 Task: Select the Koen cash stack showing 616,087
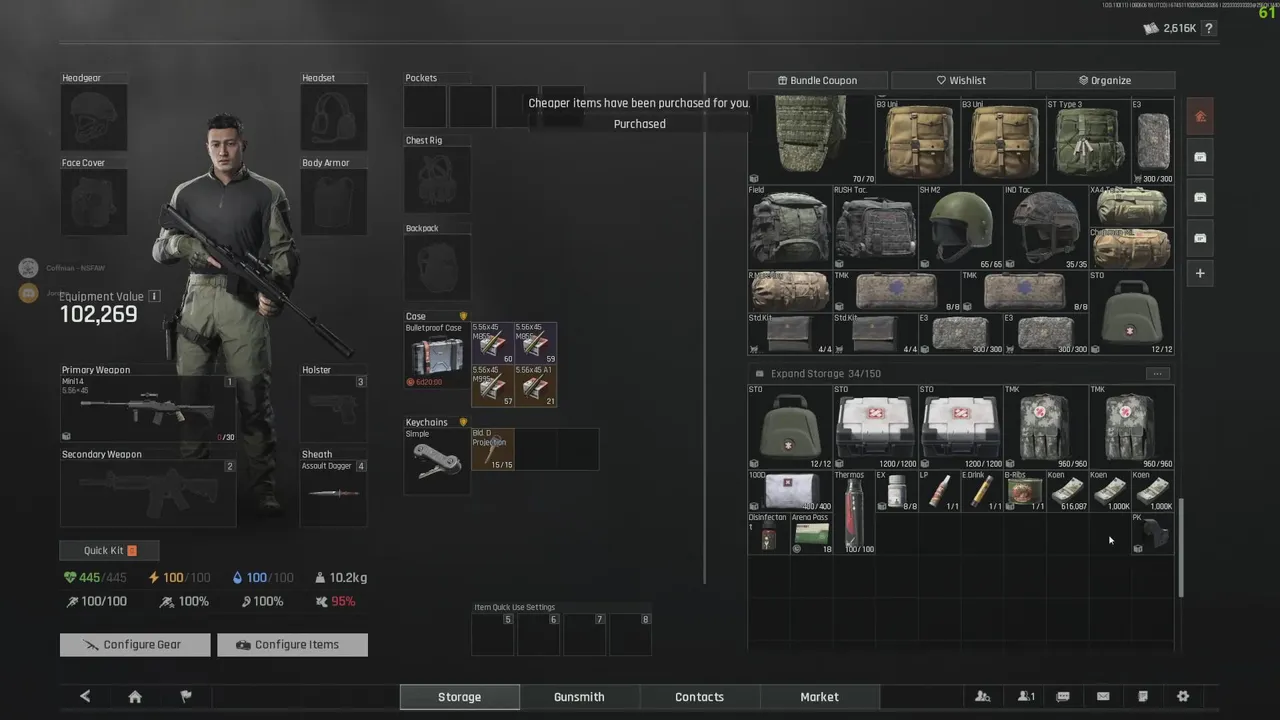1067,491
